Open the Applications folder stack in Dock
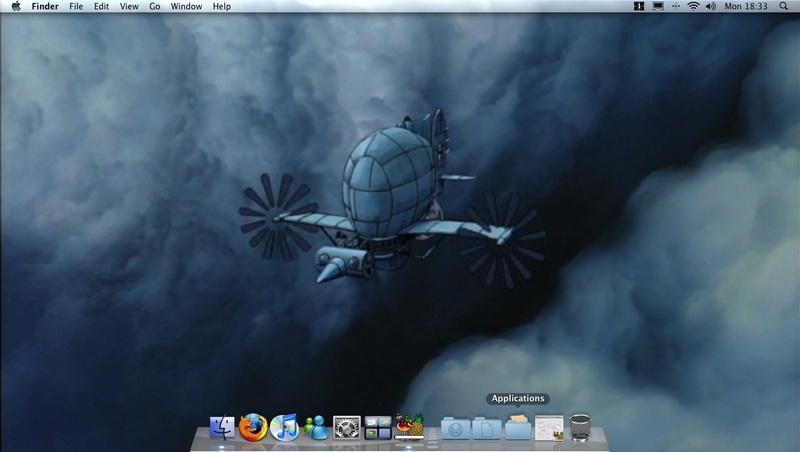The image size is (800, 452). pyautogui.click(x=518, y=427)
